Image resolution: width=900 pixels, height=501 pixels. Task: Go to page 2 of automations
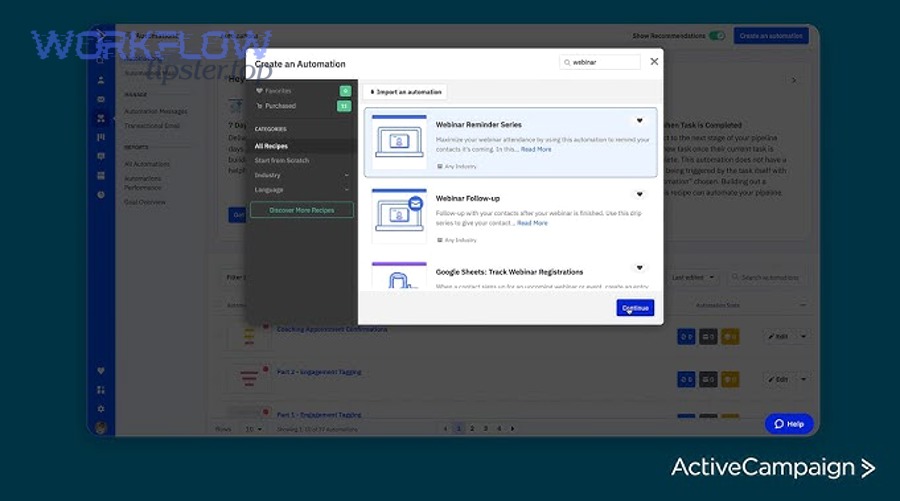tap(472, 429)
